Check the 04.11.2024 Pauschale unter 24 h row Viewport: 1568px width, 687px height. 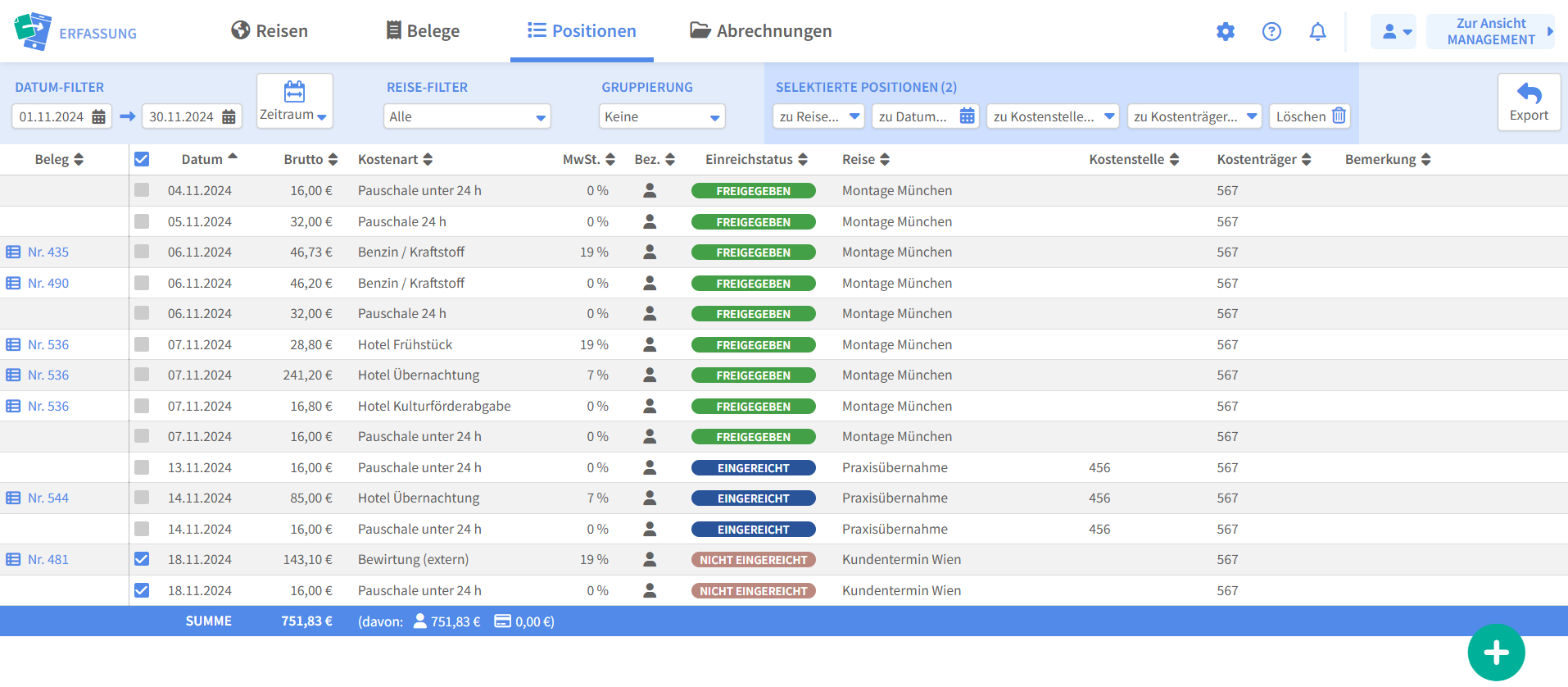tap(142, 190)
